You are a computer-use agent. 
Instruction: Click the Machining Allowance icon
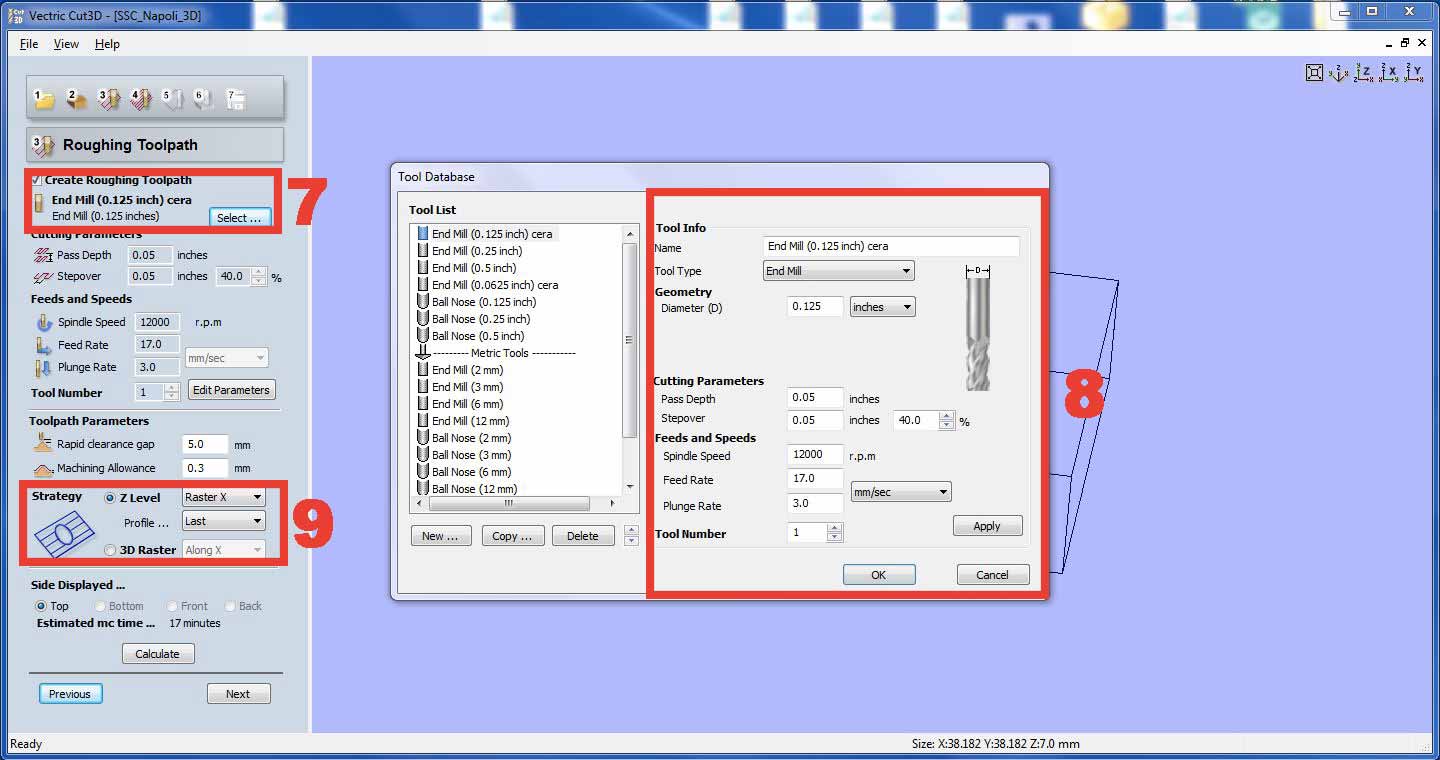point(43,468)
